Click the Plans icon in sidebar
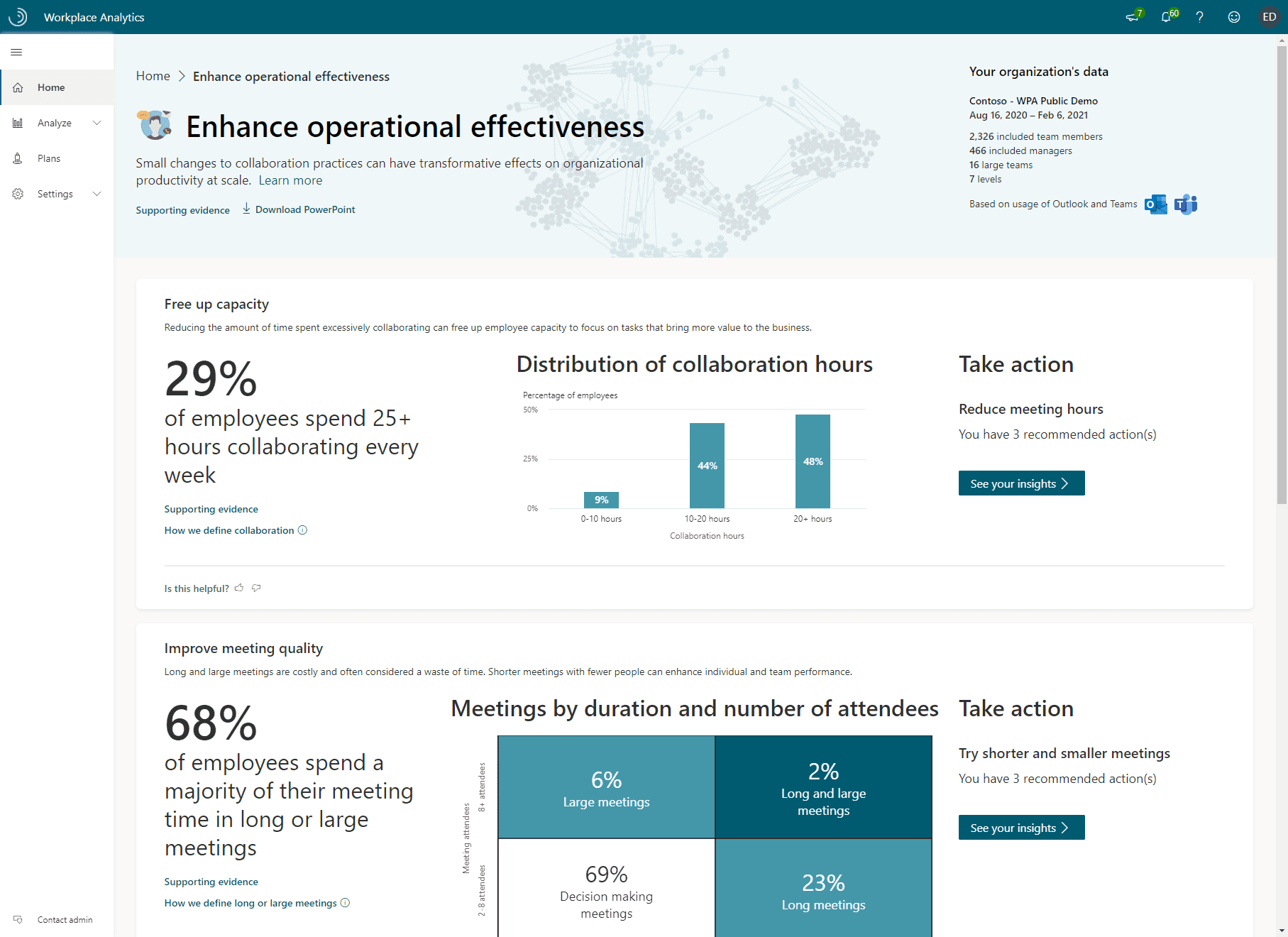The width and height of the screenshot is (1288, 937). (x=18, y=158)
